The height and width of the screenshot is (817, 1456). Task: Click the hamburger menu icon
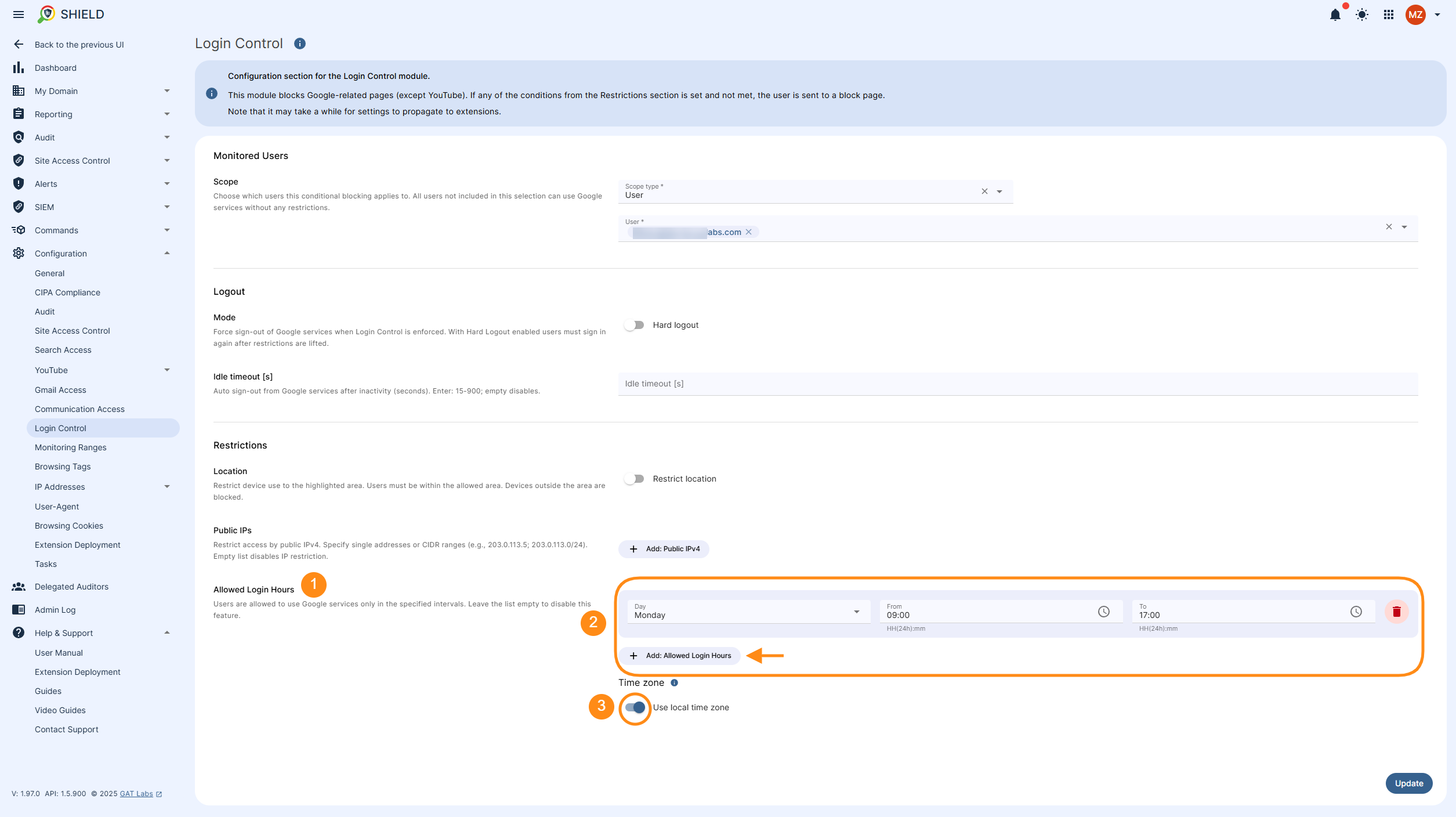tap(19, 15)
